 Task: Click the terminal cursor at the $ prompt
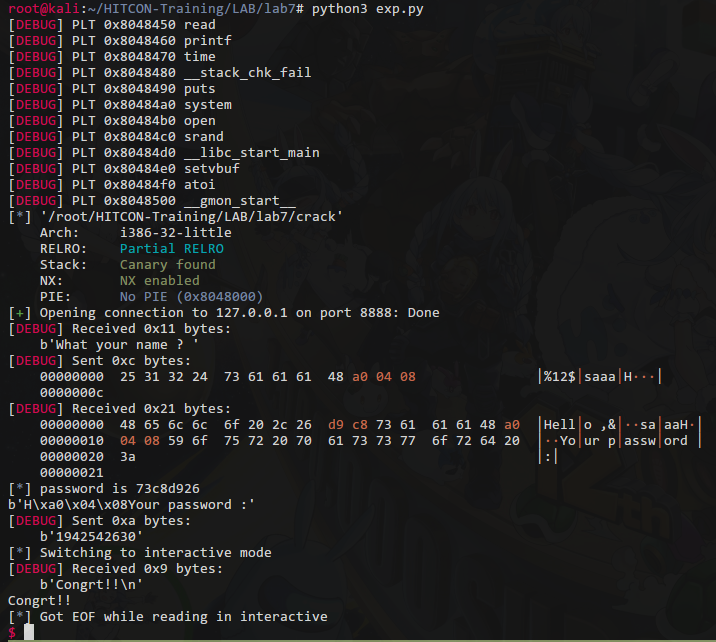(29, 632)
